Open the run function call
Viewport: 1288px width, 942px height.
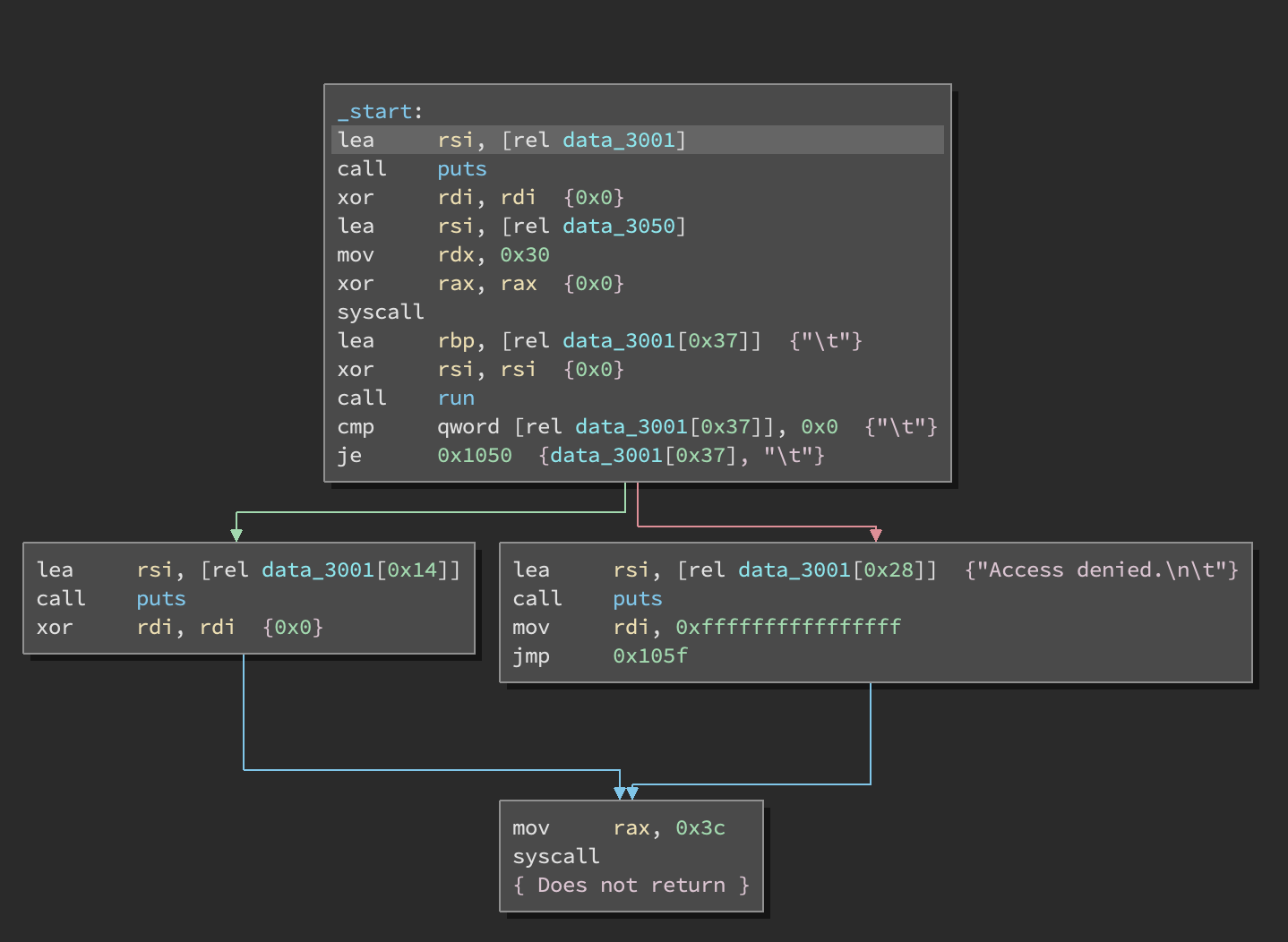click(456, 398)
